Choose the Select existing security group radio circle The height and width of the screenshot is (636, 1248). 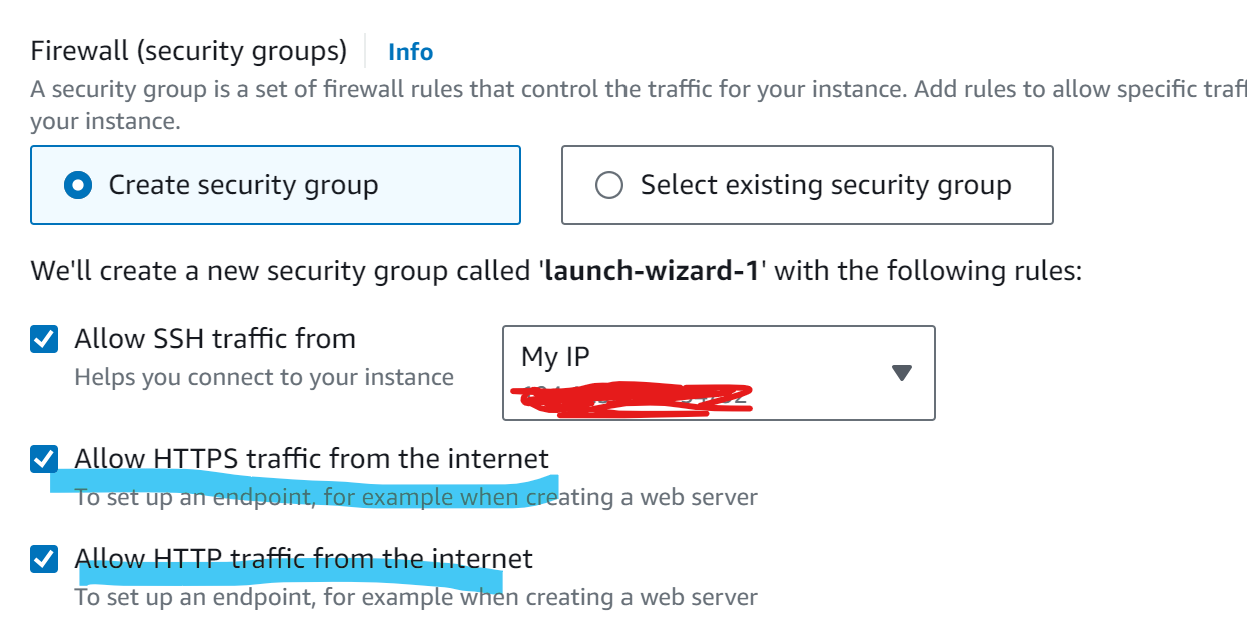point(609,186)
